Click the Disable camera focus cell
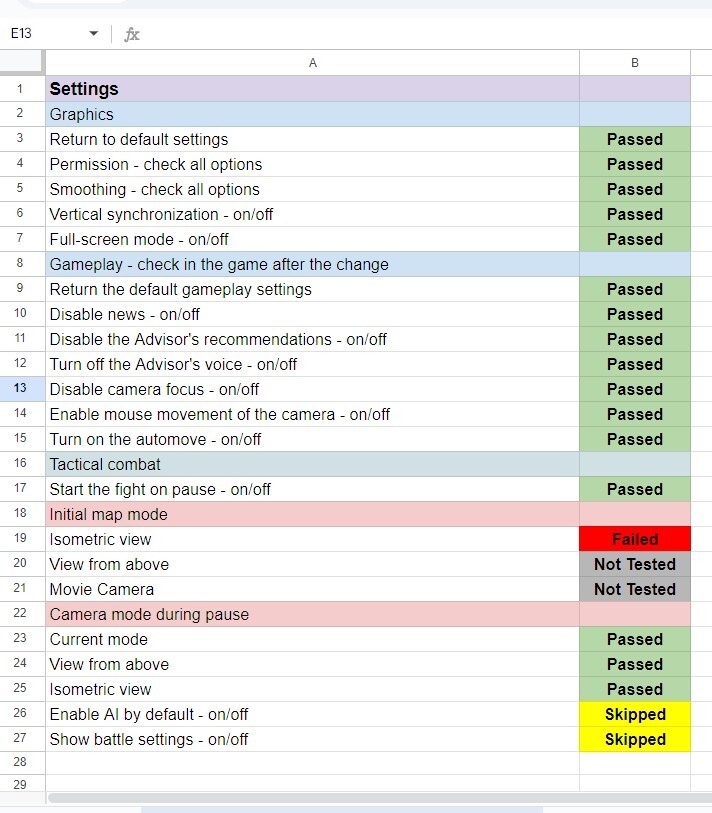The image size is (712, 813). click(312, 389)
